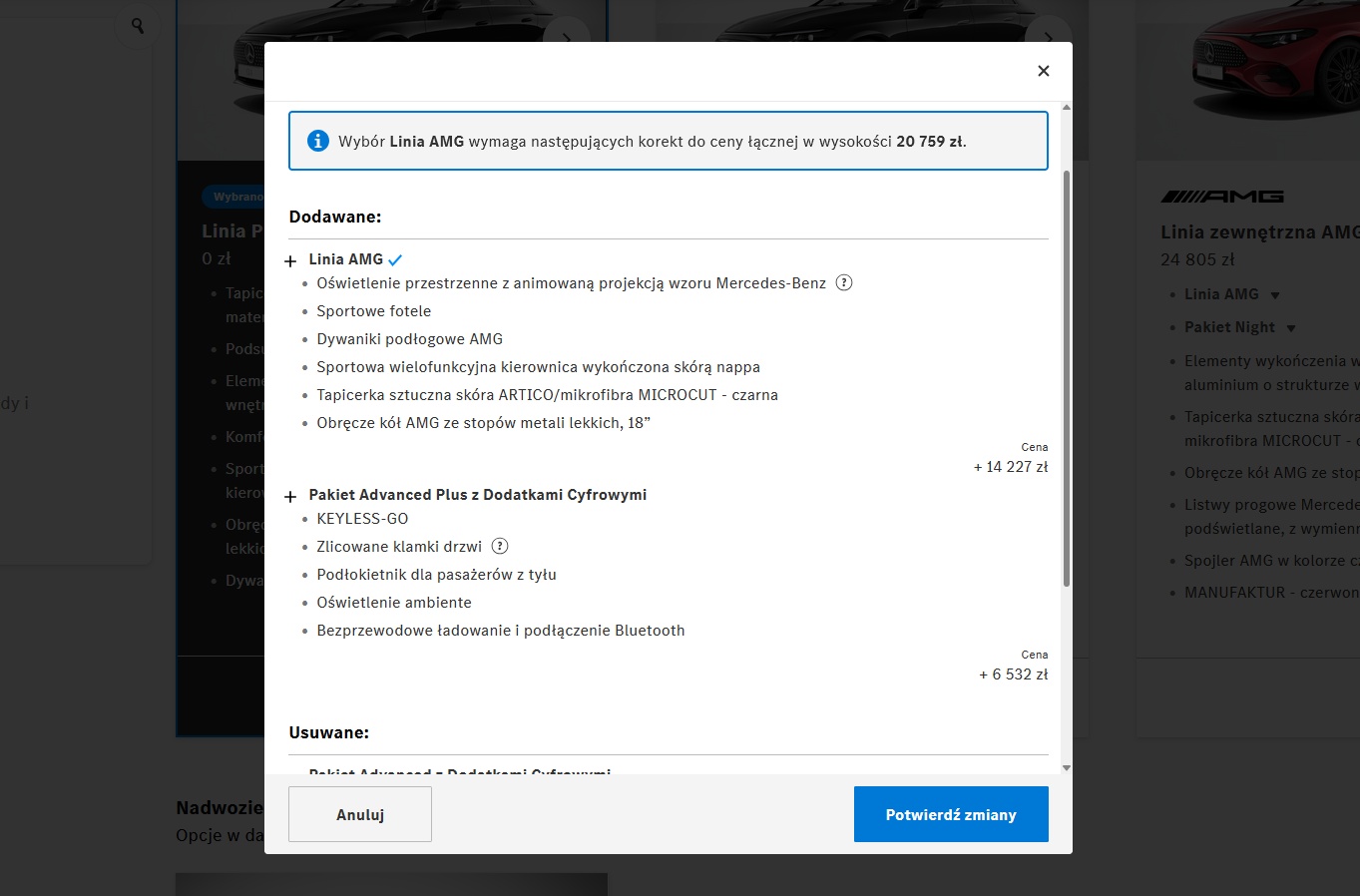
Task: Click the + 6 532 zł price
Action: click(1014, 674)
